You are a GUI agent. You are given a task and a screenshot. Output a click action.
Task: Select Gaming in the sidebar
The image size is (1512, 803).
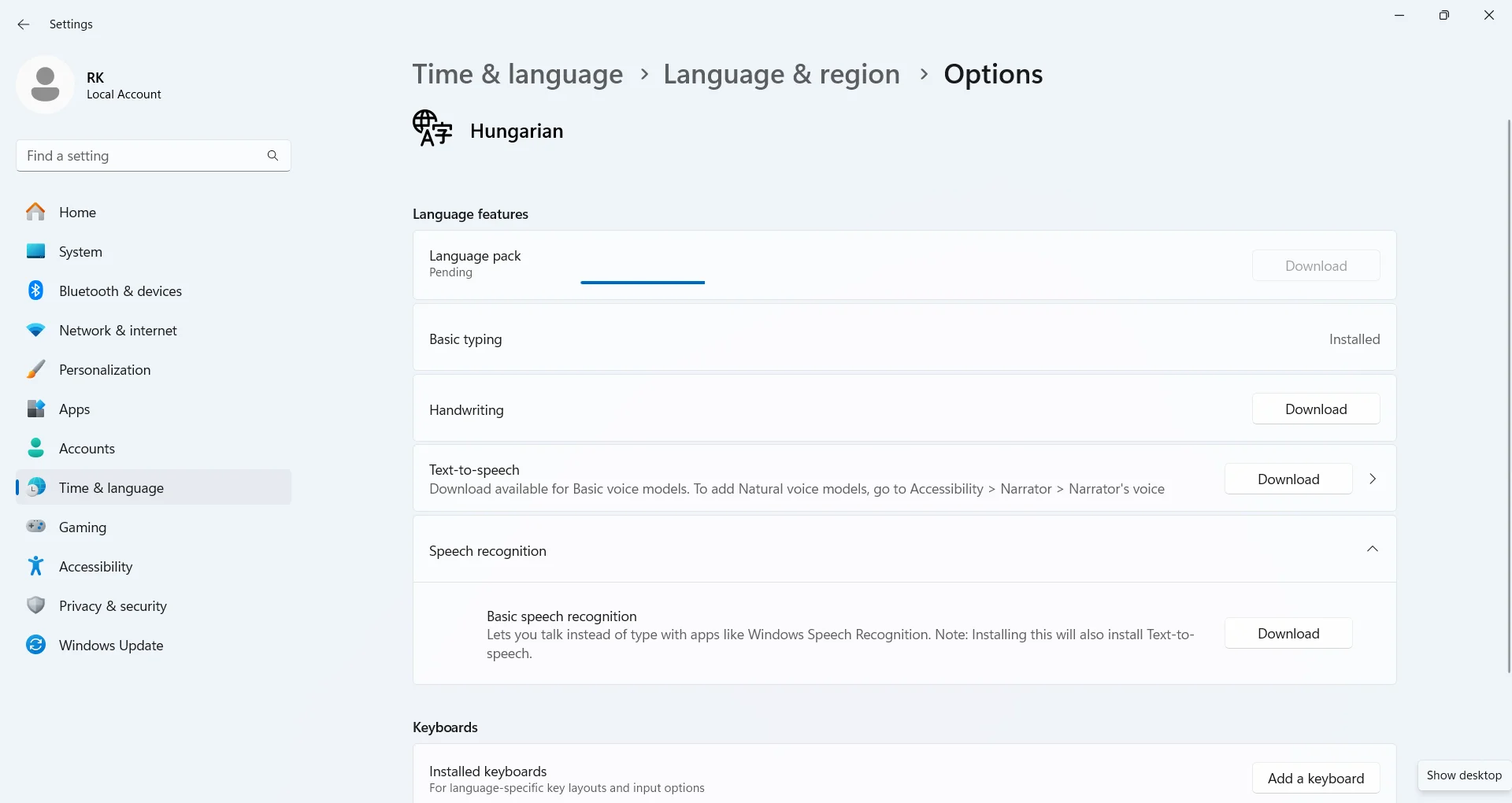point(154,527)
